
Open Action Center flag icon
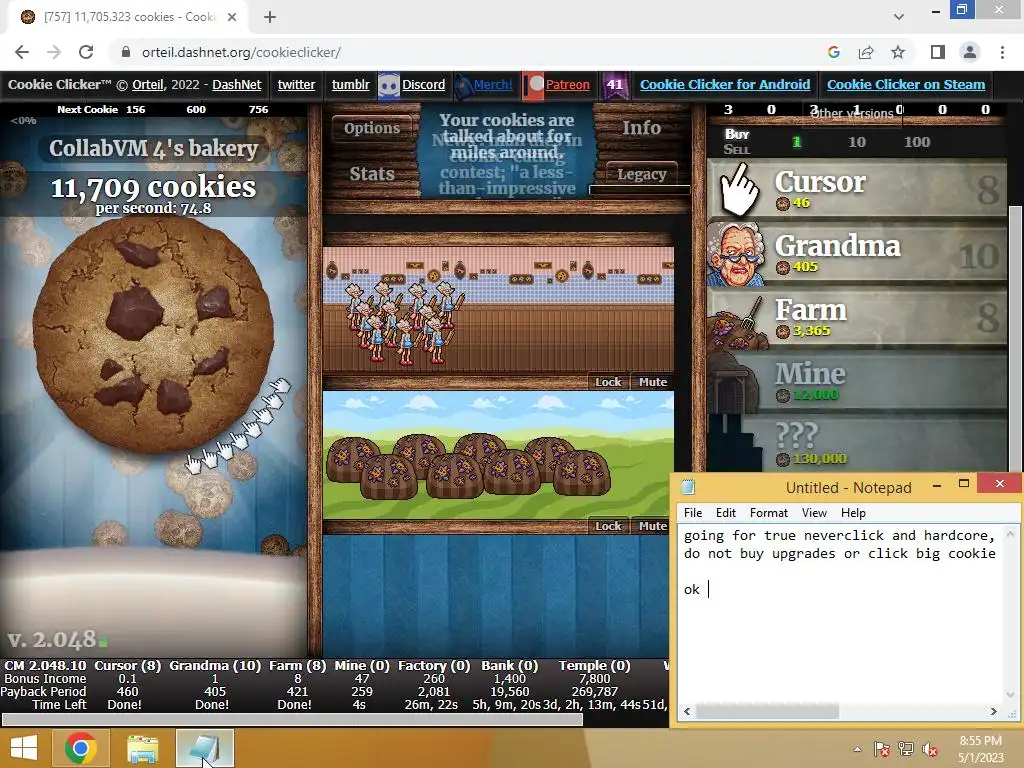pos(882,749)
